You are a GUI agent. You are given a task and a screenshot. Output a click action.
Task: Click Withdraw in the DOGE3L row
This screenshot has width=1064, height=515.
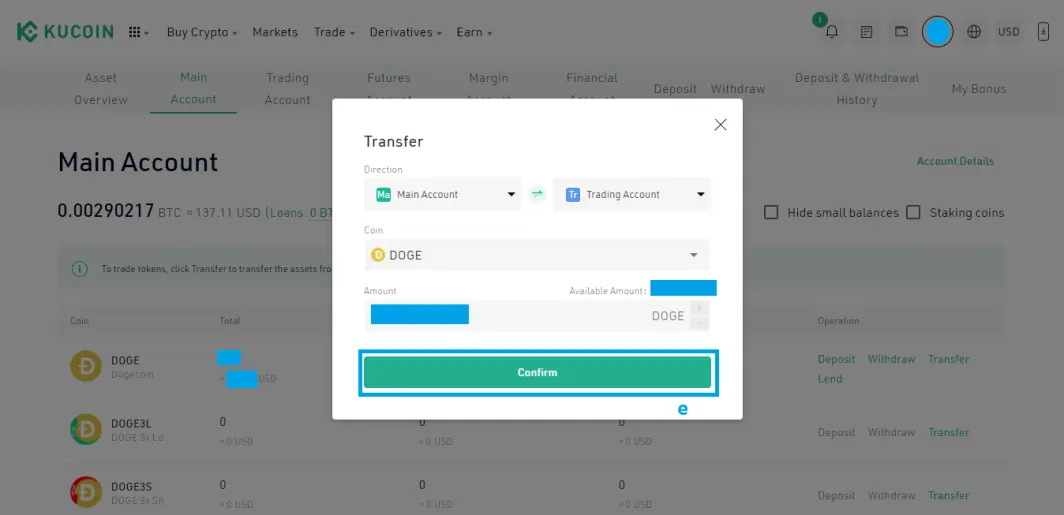coord(892,432)
